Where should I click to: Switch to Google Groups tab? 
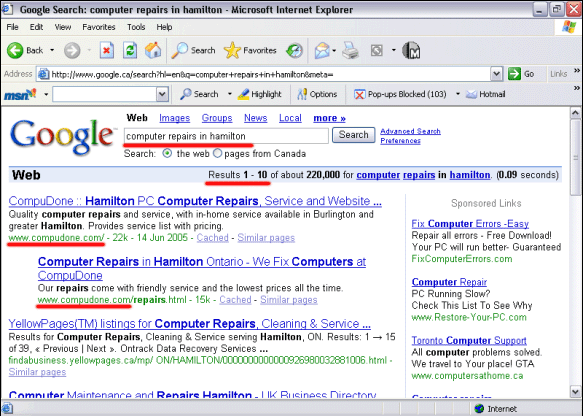click(x=217, y=118)
